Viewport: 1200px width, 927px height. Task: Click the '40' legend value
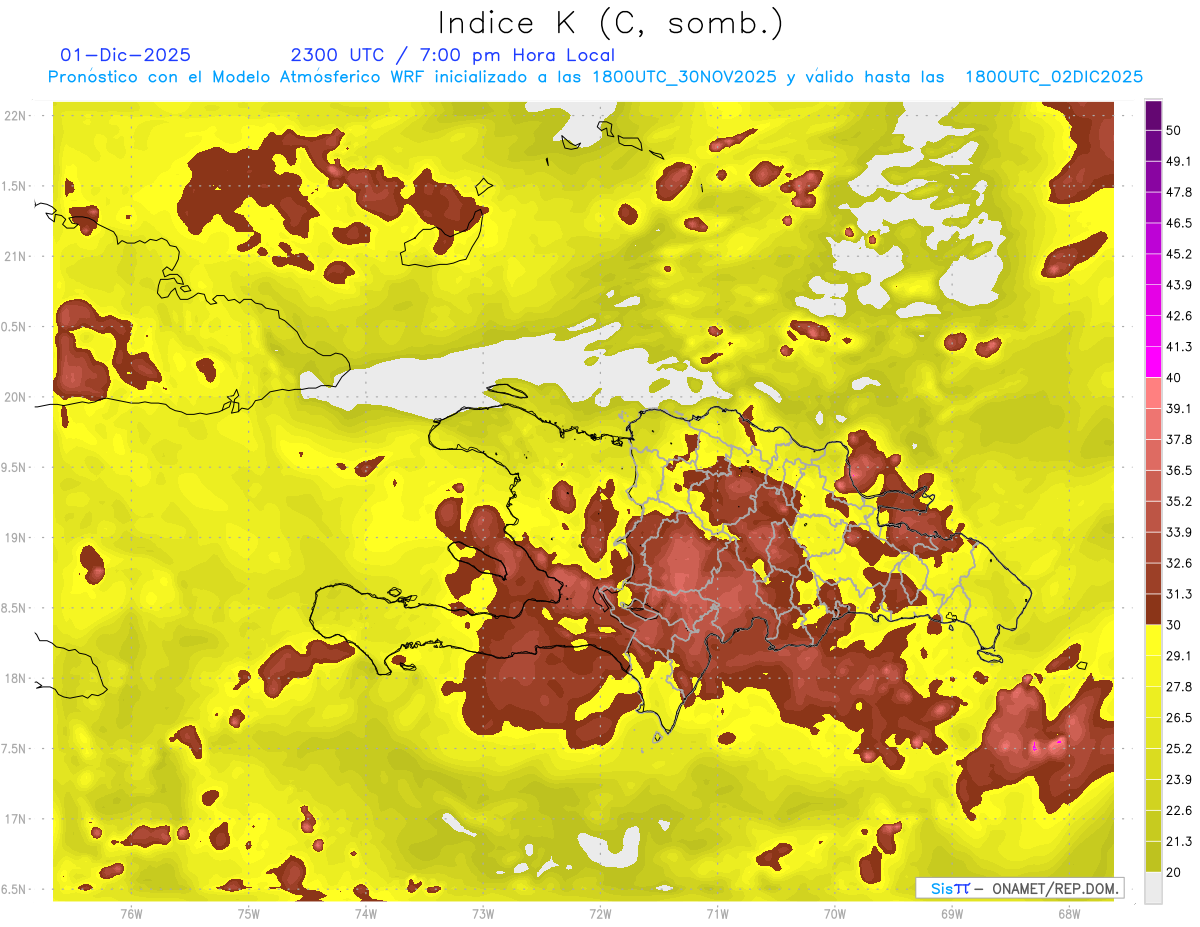[1174, 378]
